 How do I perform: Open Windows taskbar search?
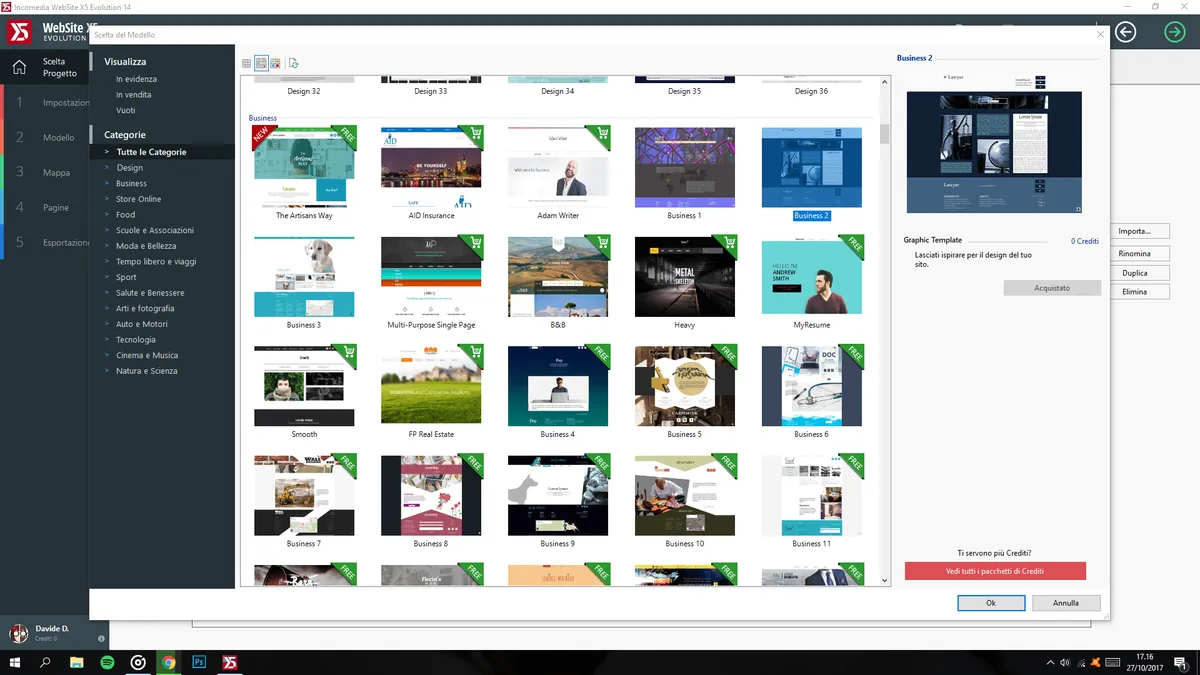tap(45, 662)
